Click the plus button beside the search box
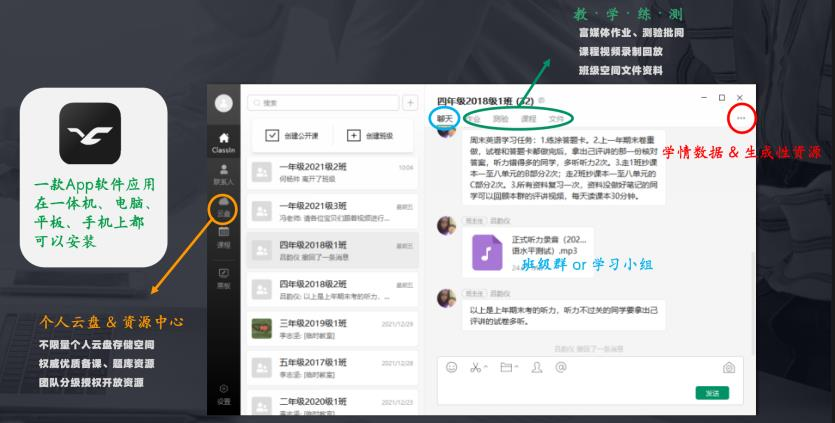 (x=410, y=103)
